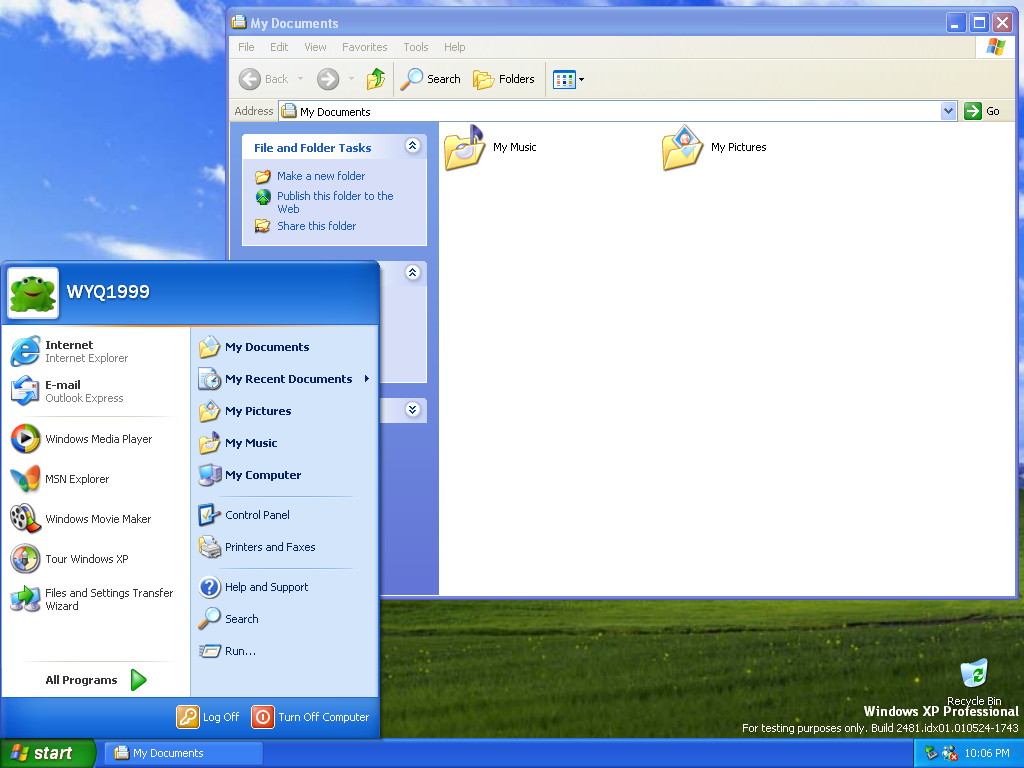The height and width of the screenshot is (768, 1024).
Task: Click Make a new folder link
Action: pos(320,176)
